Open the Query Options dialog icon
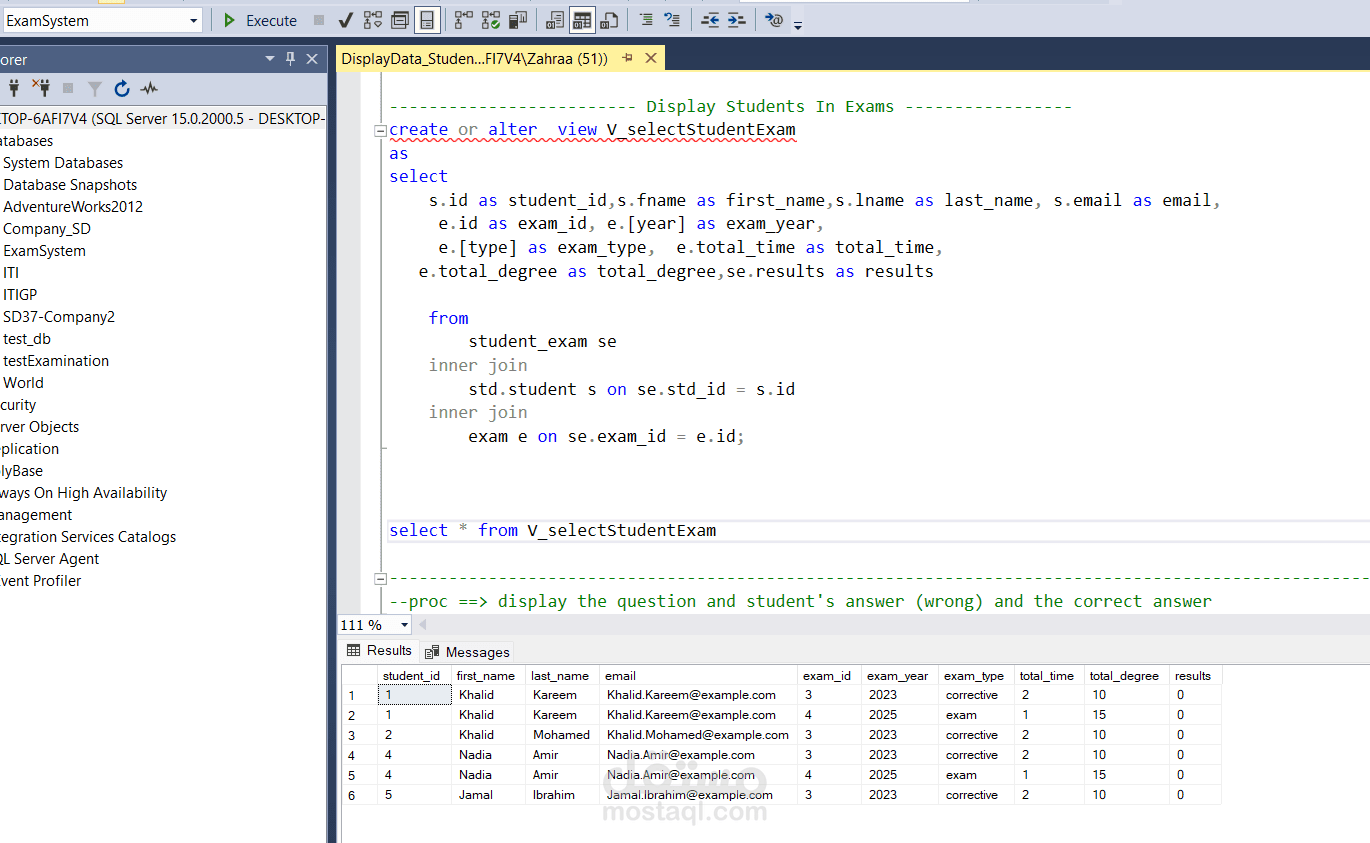This screenshot has width=1370, height=843. [400, 20]
